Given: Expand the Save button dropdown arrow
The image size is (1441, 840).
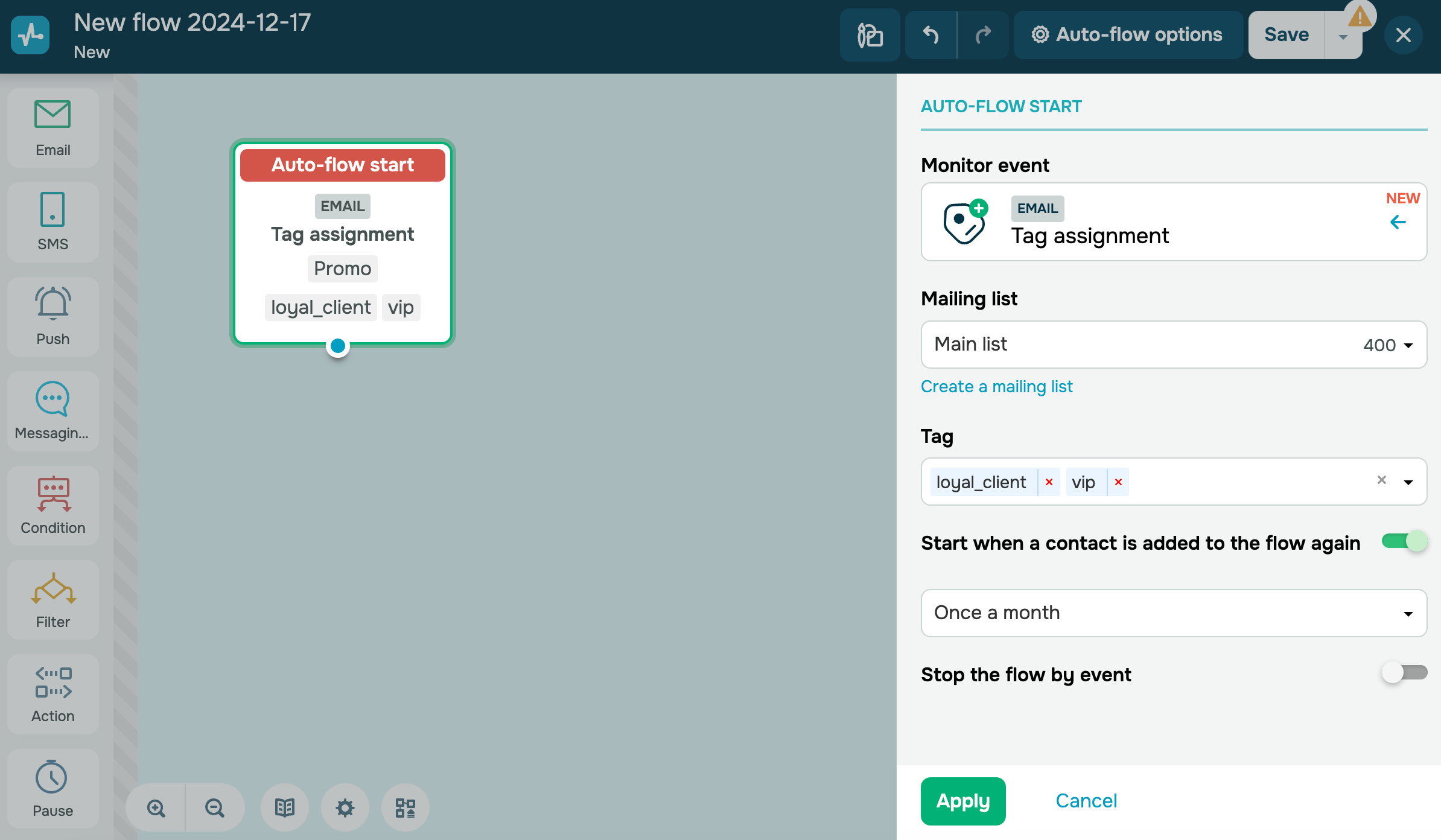Looking at the screenshot, I should coord(1343,36).
